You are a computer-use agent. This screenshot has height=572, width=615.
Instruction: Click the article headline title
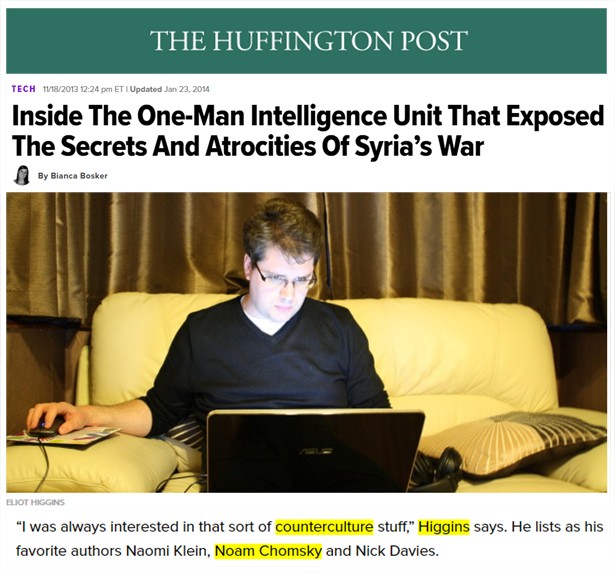tap(308, 131)
